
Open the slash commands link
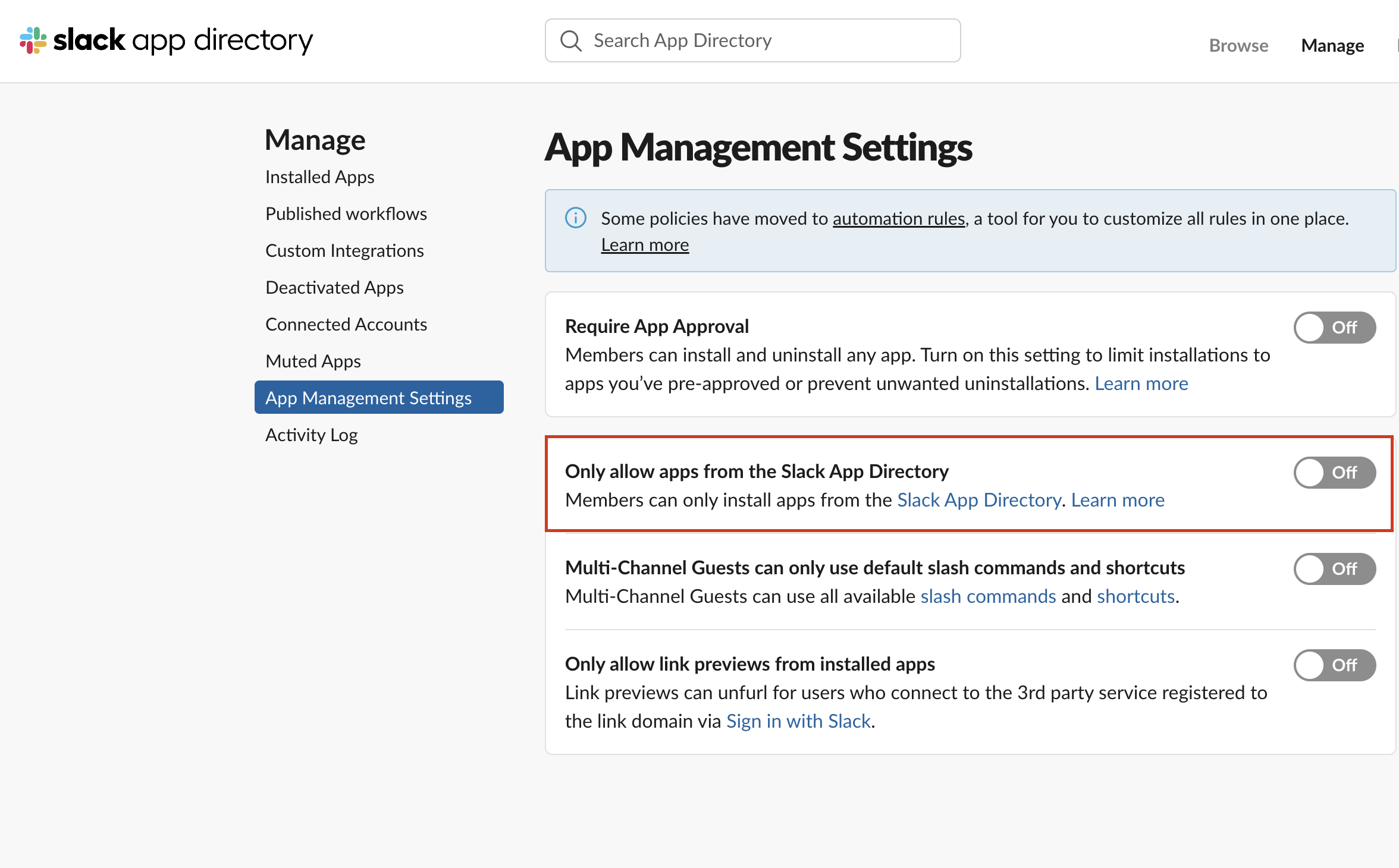coord(988,596)
